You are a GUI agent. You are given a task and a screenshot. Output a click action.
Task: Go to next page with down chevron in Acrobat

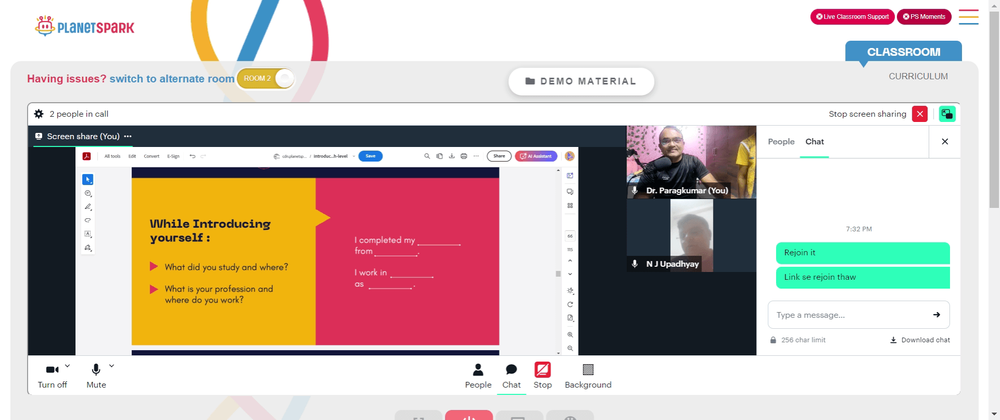[x=570, y=274]
